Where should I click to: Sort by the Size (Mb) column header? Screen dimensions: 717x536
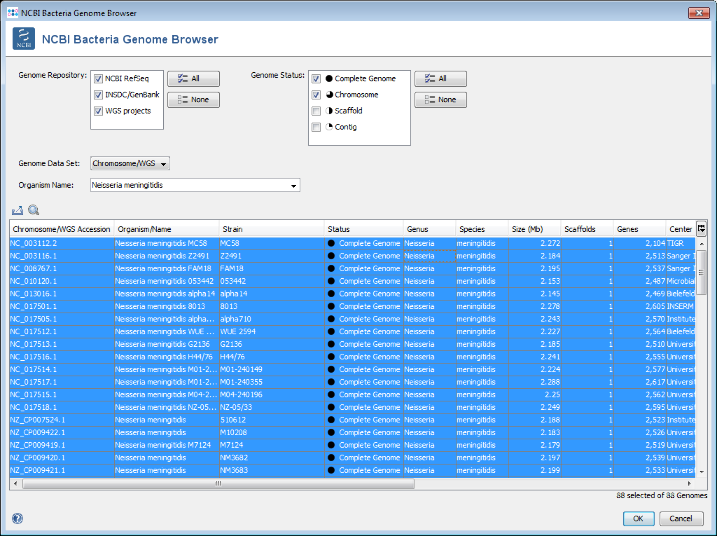click(534, 229)
